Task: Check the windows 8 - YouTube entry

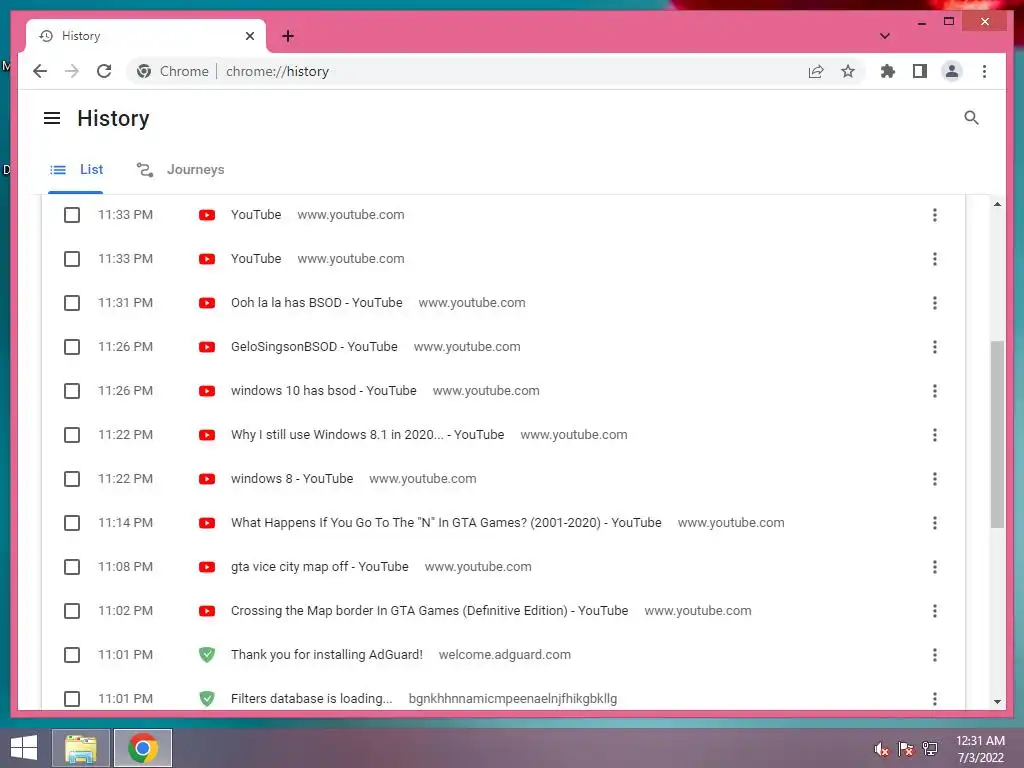Action: [72, 479]
